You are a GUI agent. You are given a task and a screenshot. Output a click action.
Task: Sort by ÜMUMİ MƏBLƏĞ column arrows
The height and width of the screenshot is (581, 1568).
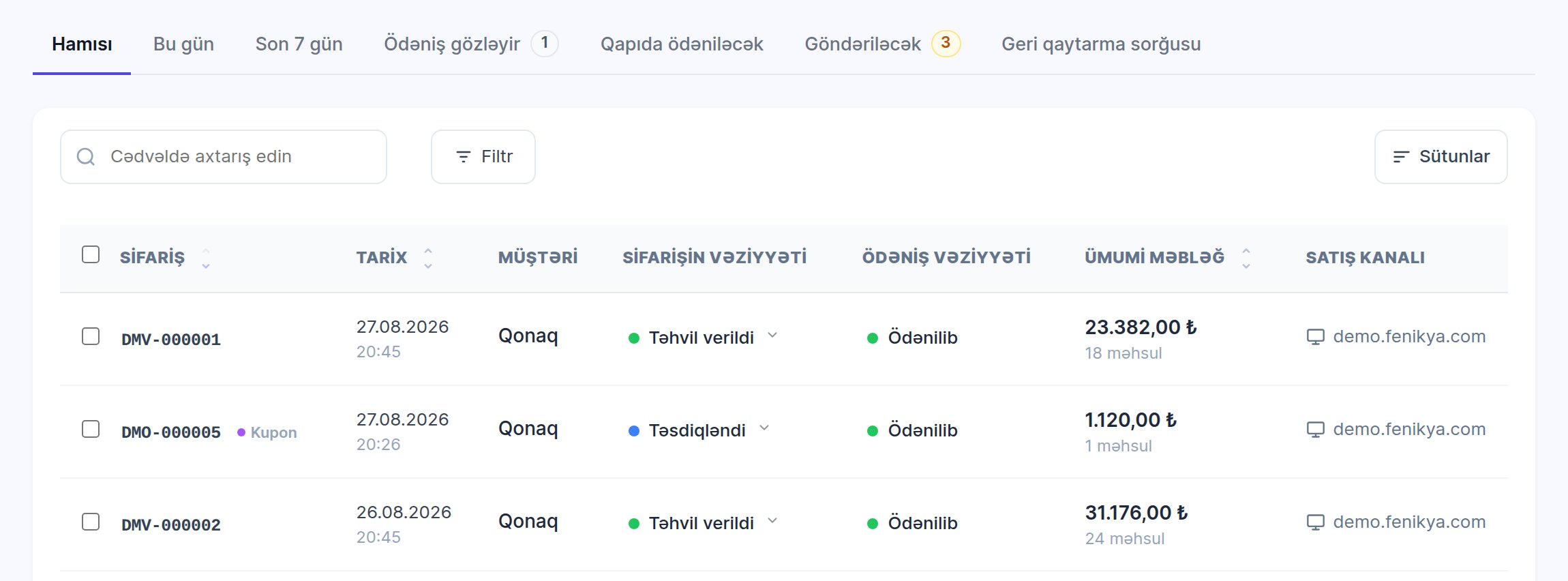(1246, 258)
